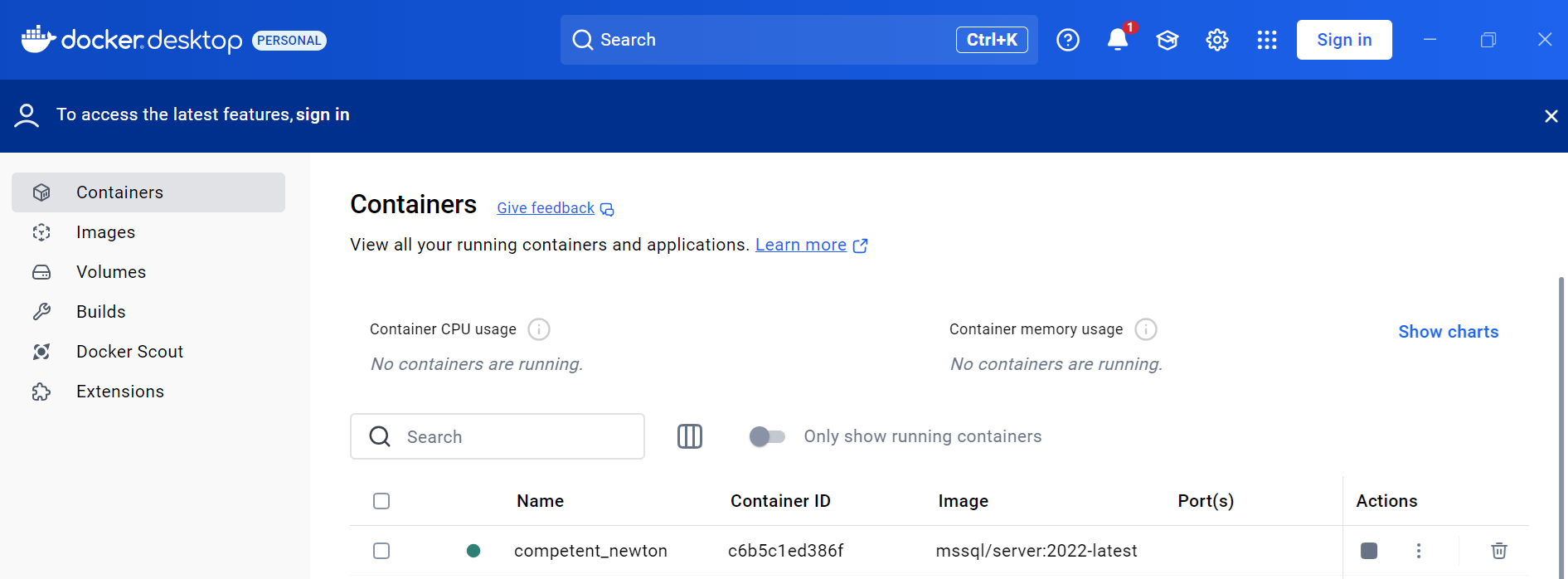The height and width of the screenshot is (579, 1568).
Task: Click the Image column header
Action: pos(964,501)
